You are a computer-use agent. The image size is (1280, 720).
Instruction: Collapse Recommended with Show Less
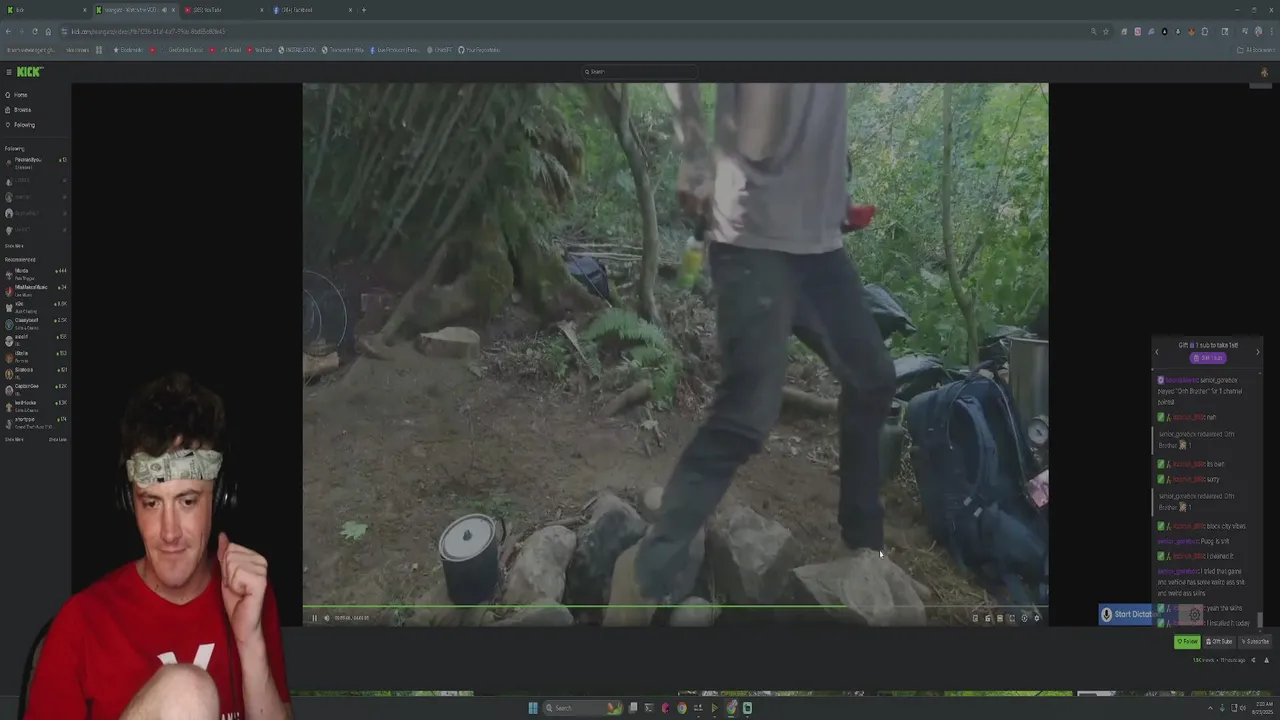pos(58,439)
